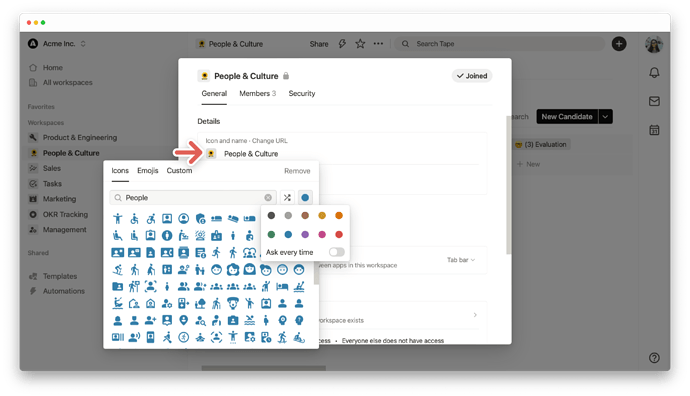Screen dimensions: 690x396
Task: Open the notifications bell icon
Action: (654, 73)
